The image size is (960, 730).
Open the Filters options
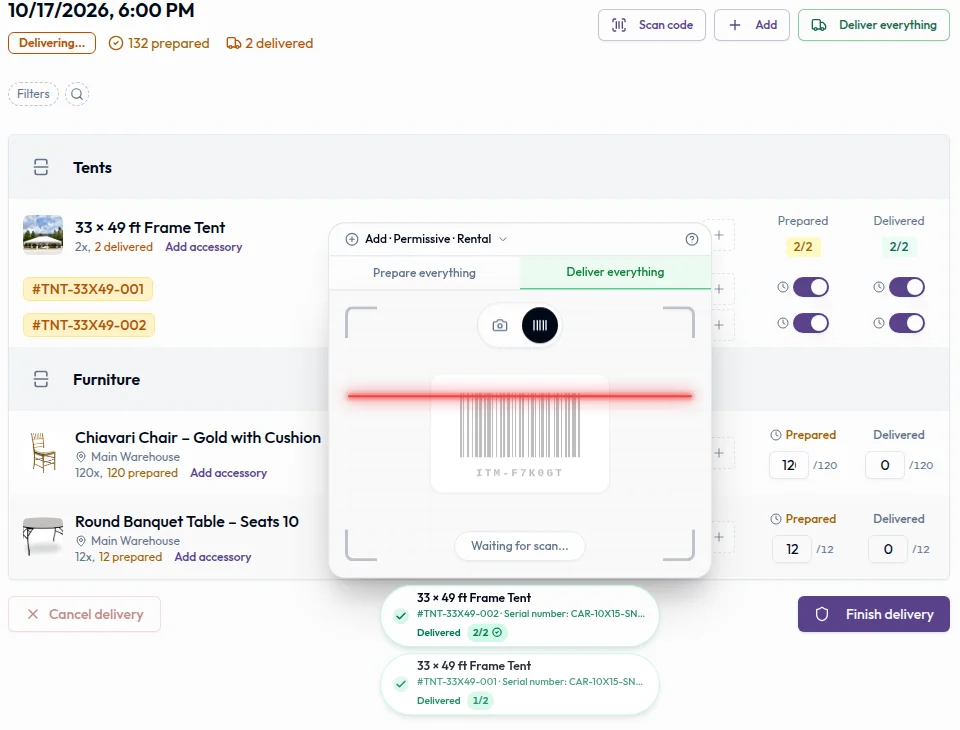33,94
